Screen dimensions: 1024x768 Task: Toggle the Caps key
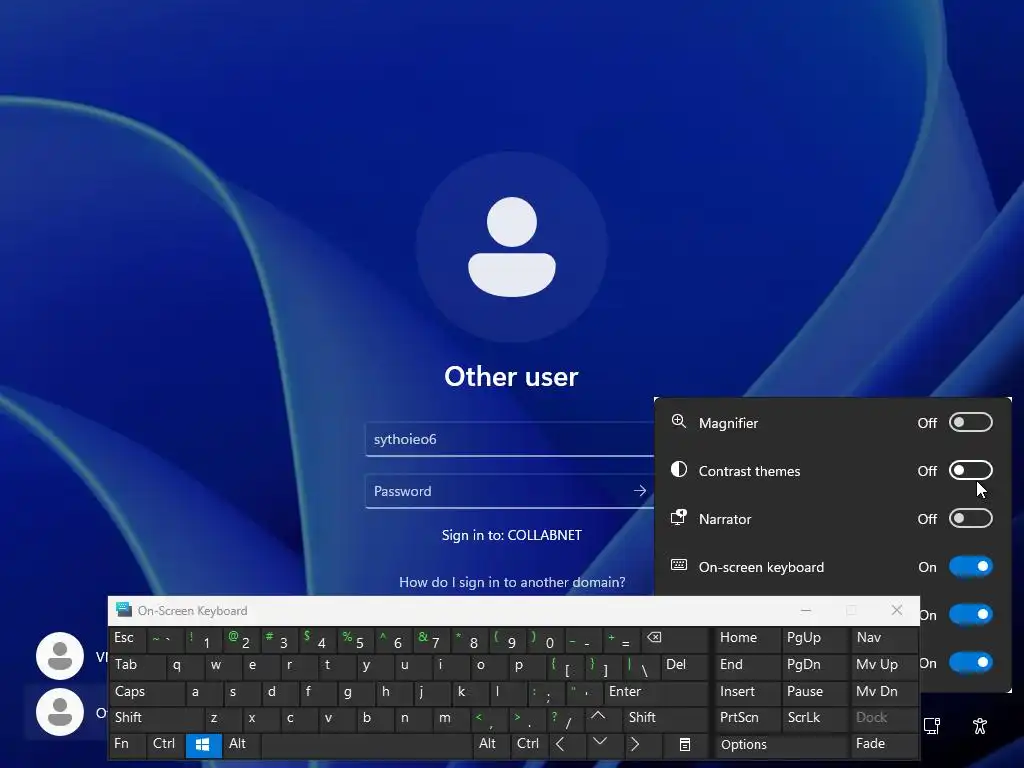coord(147,693)
